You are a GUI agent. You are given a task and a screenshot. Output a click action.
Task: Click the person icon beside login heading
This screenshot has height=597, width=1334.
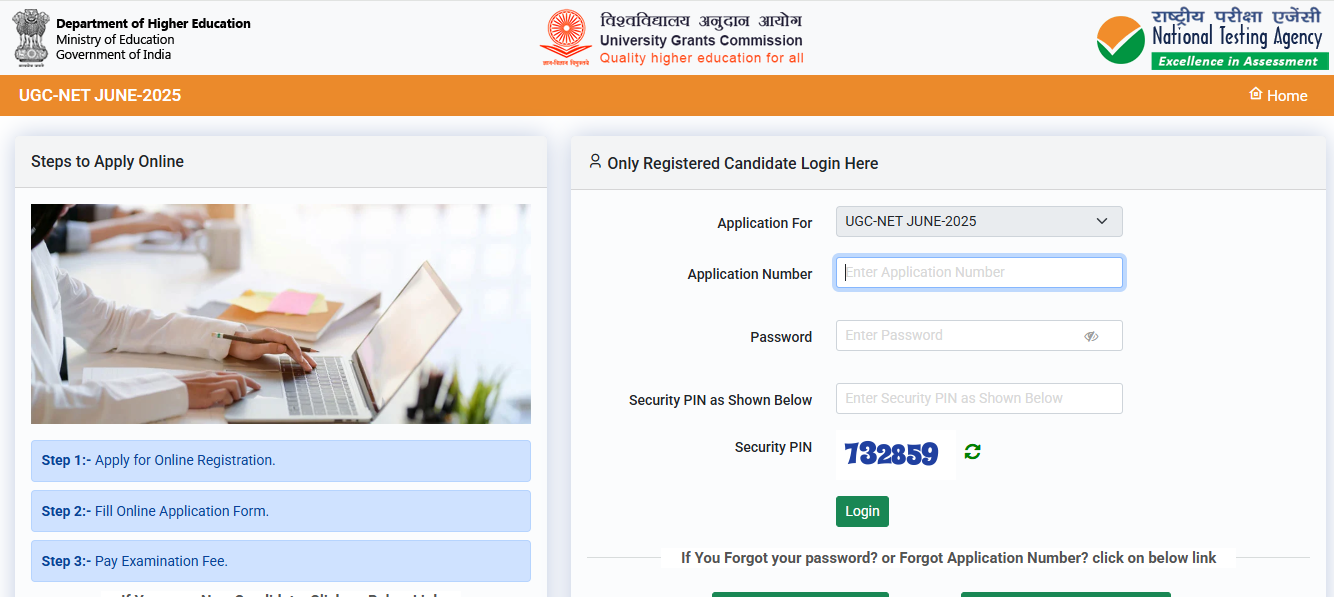[x=595, y=161]
